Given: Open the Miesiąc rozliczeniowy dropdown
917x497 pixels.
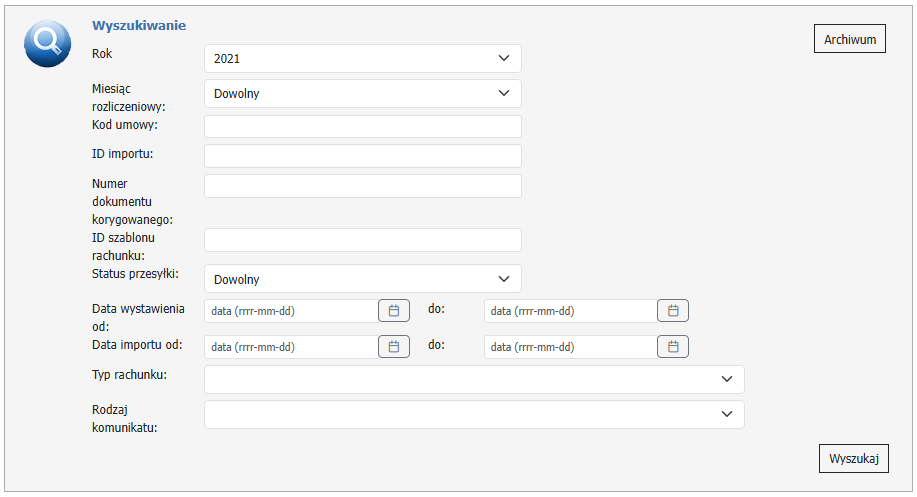Looking at the screenshot, I should (x=362, y=94).
